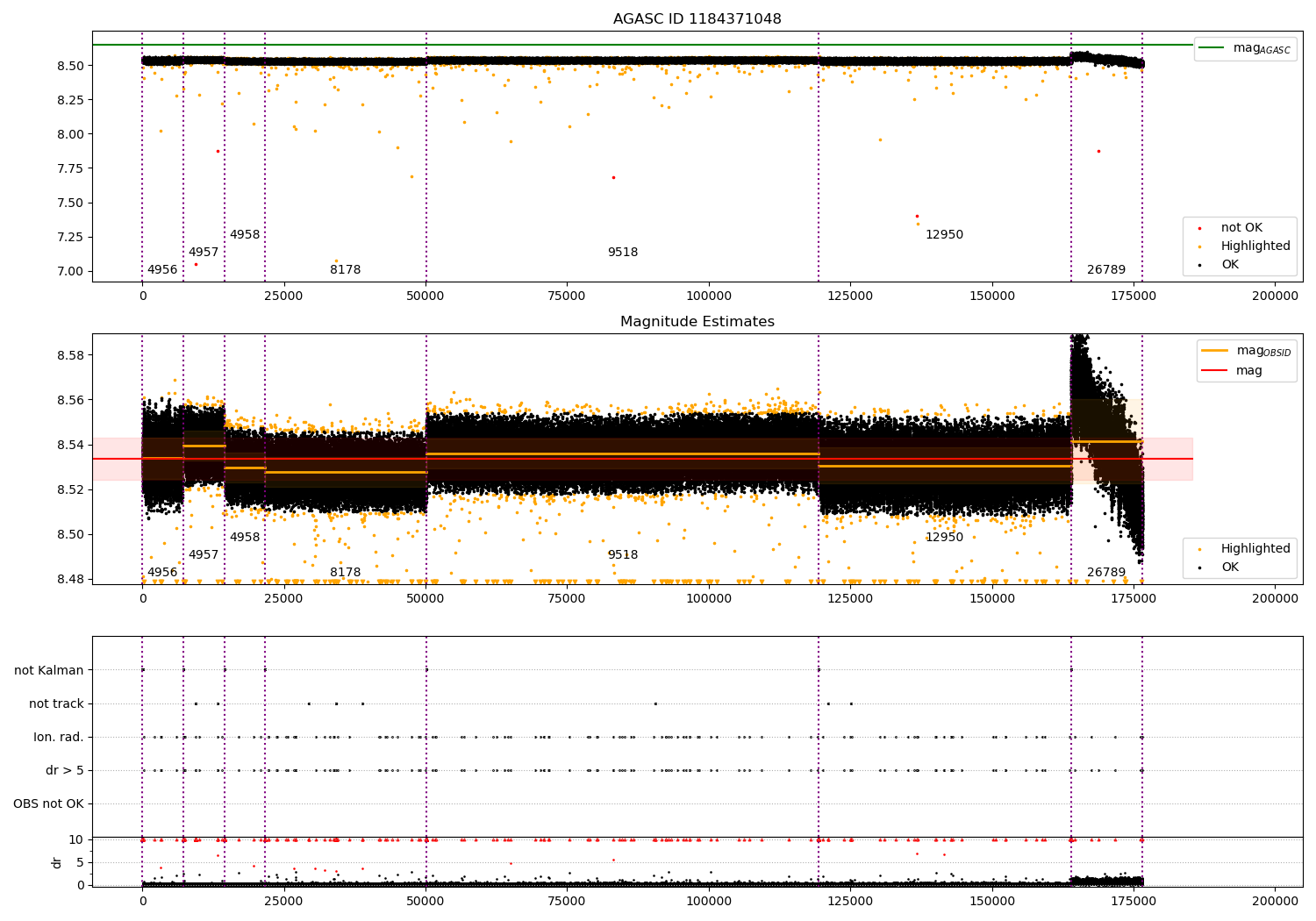The height and width of the screenshot is (921, 1316).
Task: Click "Highlighted" in the top plot legend
Action: pos(1255,246)
